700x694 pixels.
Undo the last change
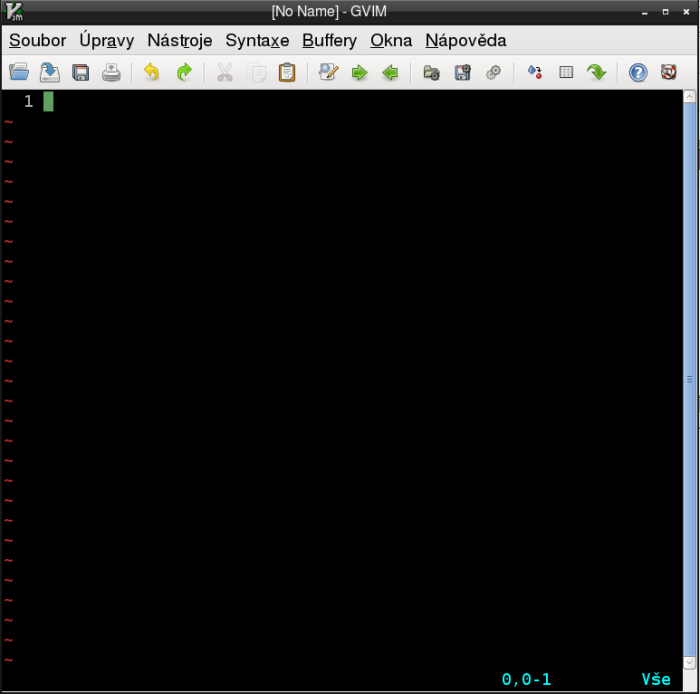(x=152, y=72)
